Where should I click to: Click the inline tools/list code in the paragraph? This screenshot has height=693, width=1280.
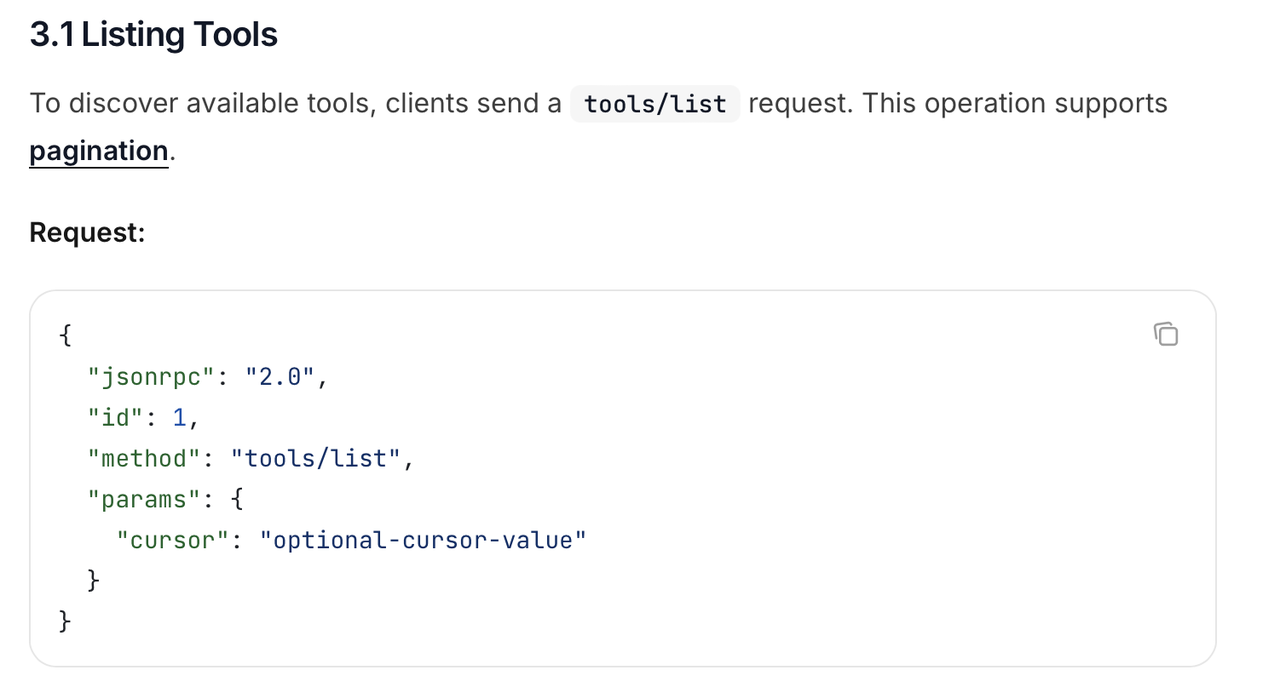(655, 104)
